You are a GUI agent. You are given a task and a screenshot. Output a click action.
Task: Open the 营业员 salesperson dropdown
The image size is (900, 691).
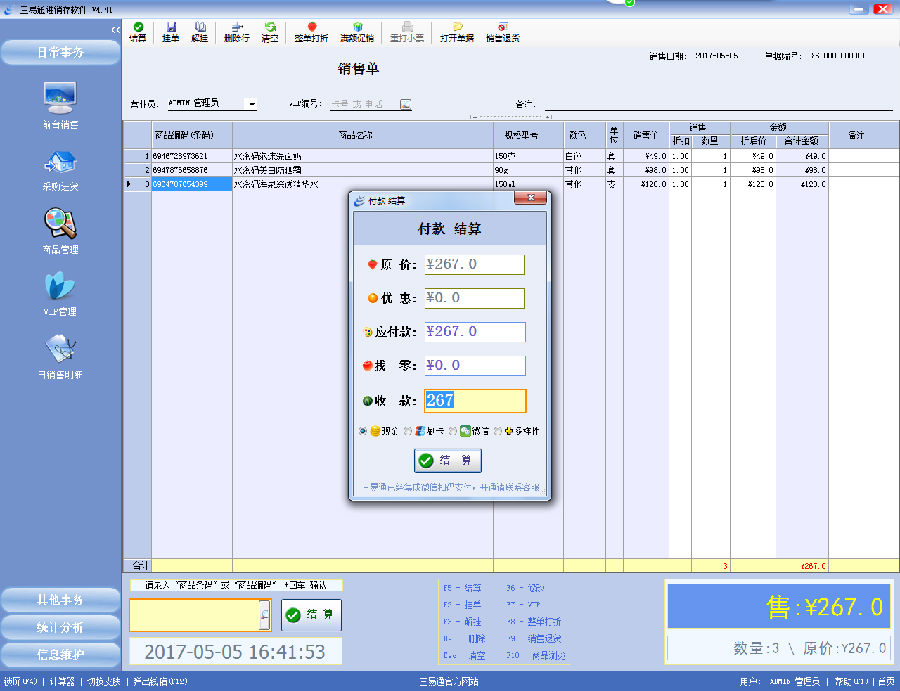(251, 104)
